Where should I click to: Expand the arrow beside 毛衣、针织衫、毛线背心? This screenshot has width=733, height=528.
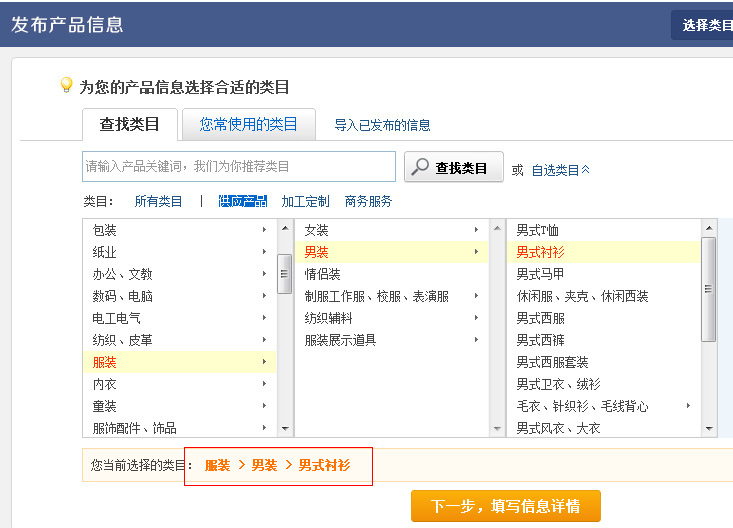click(688, 405)
